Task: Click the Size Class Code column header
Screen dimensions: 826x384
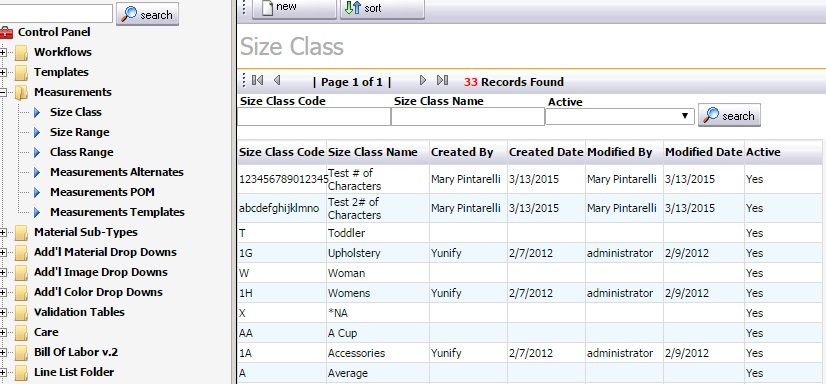Action: pyautogui.click(x=281, y=152)
